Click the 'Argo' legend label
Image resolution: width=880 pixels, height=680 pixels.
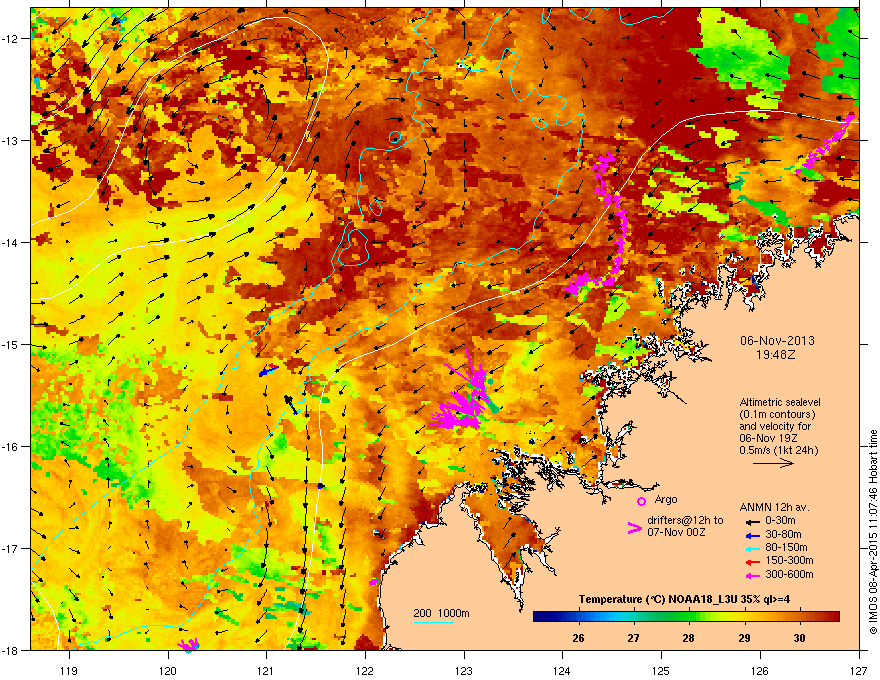pyautogui.click(x=666, y=499)
